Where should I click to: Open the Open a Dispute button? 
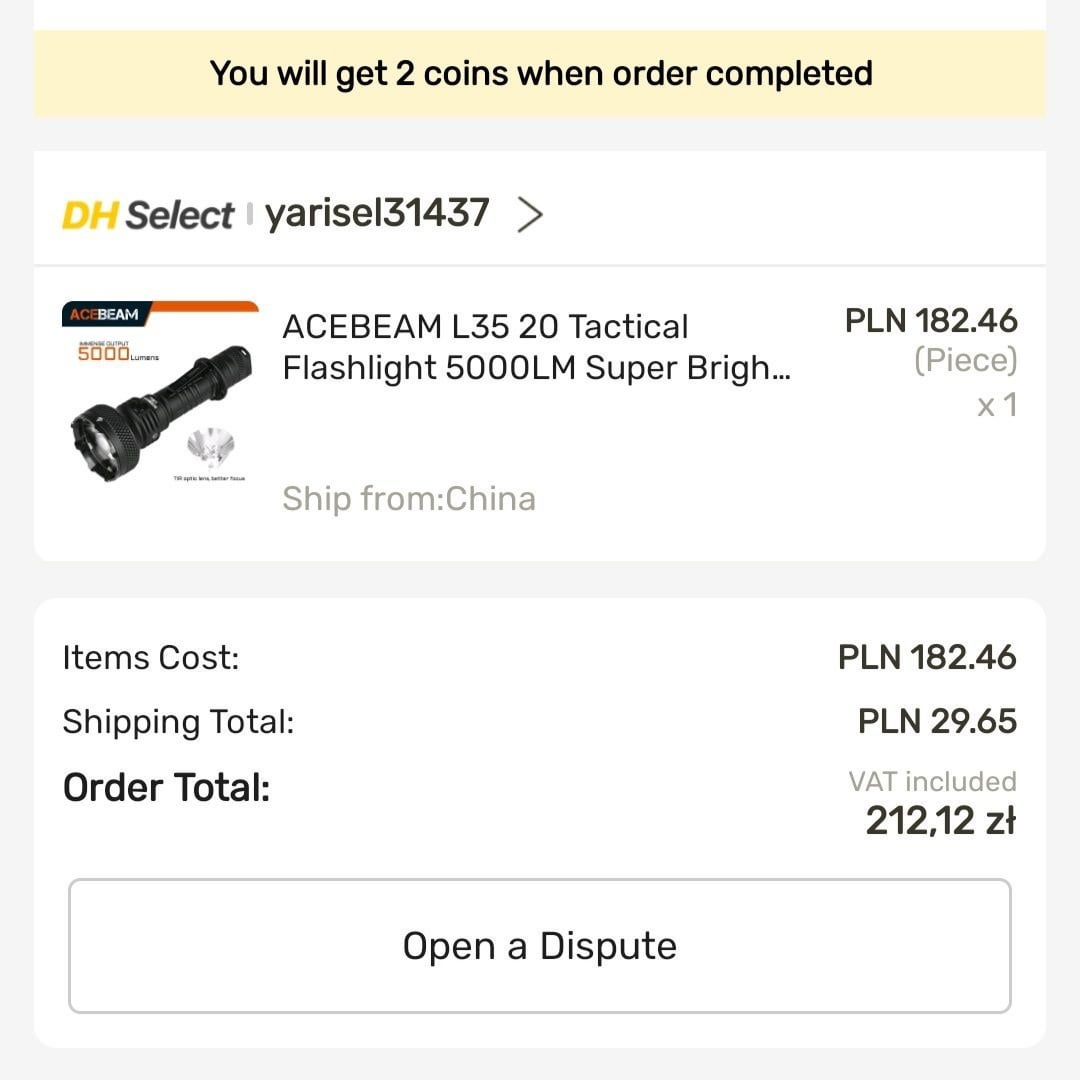tap(540, 946)
